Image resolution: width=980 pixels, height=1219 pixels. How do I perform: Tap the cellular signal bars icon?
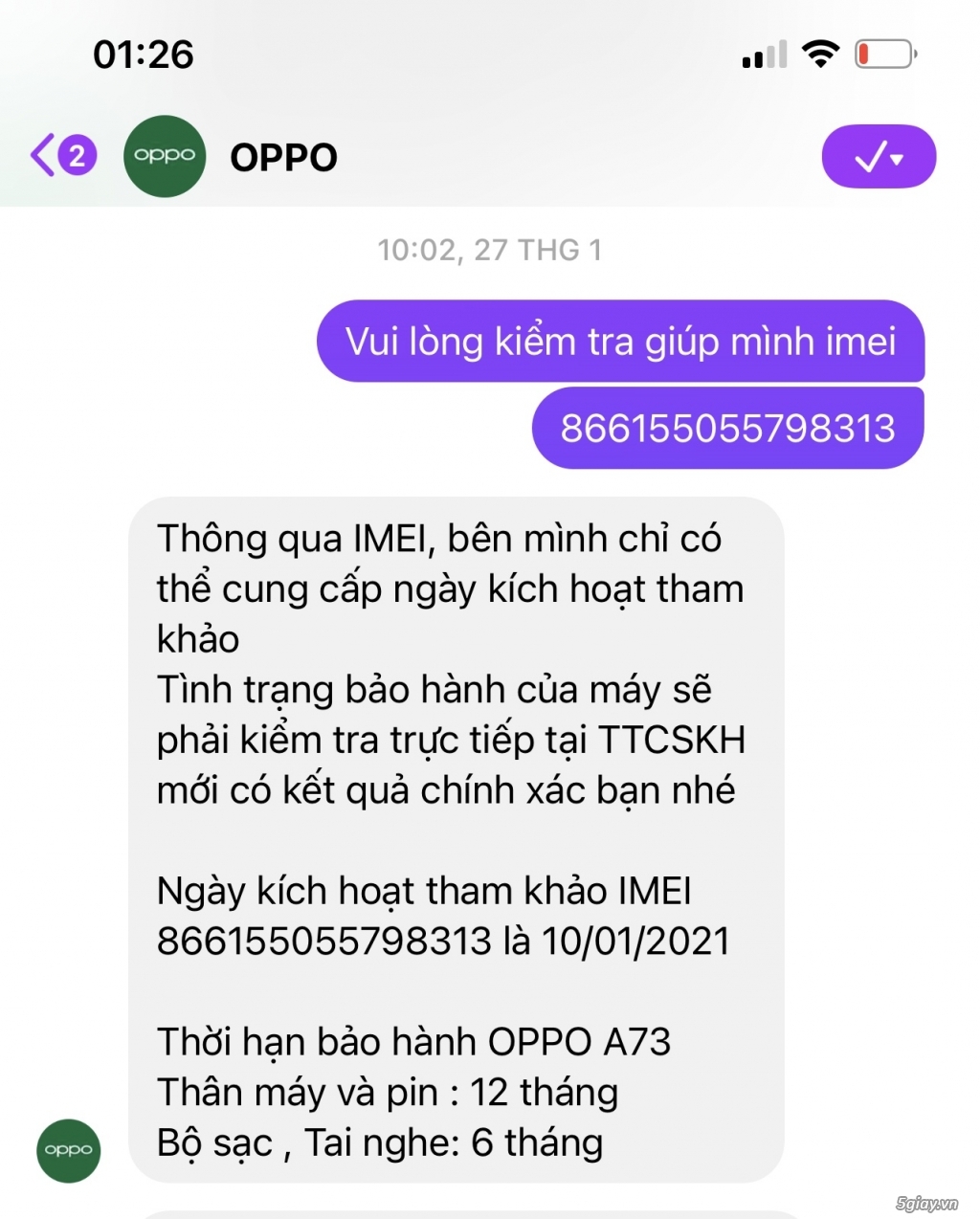(765, 55)
